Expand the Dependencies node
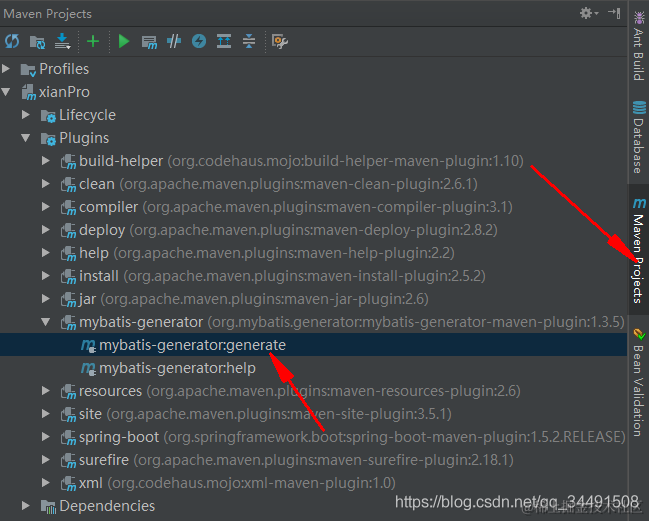 [x=26, y=506]
